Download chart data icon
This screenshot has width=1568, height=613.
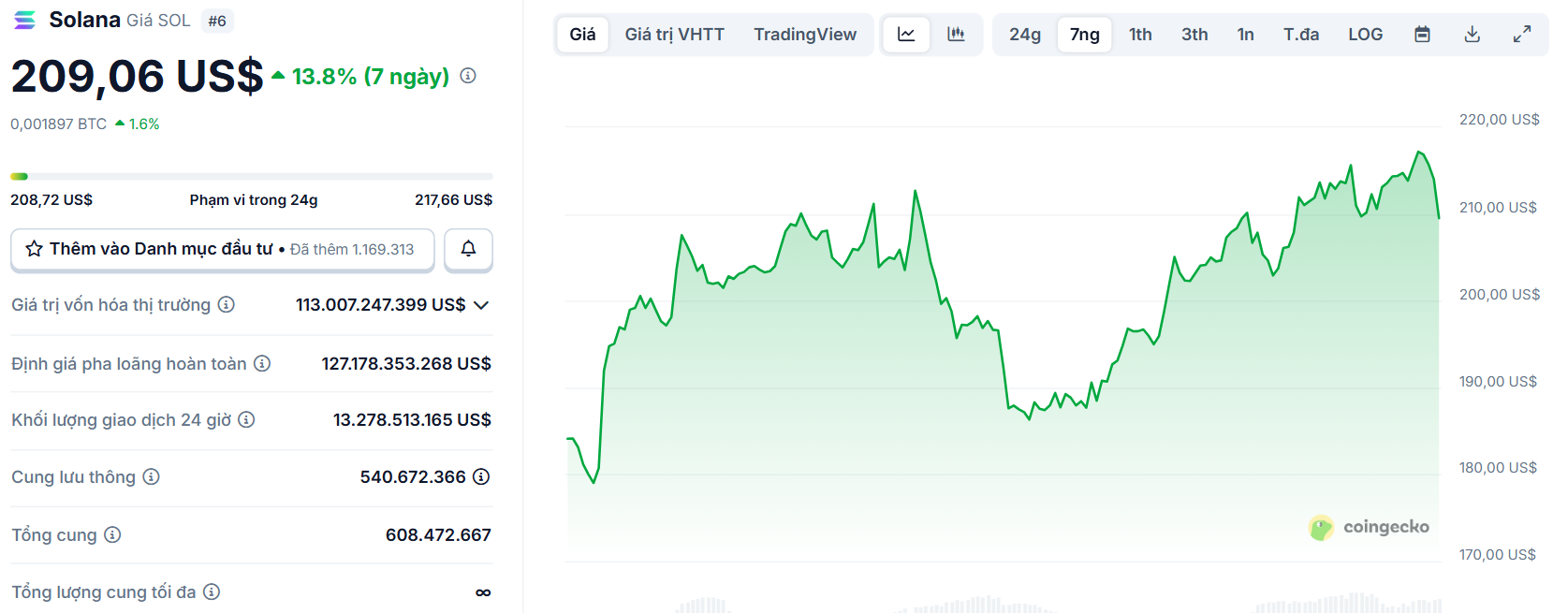[x=1473, y=35]
